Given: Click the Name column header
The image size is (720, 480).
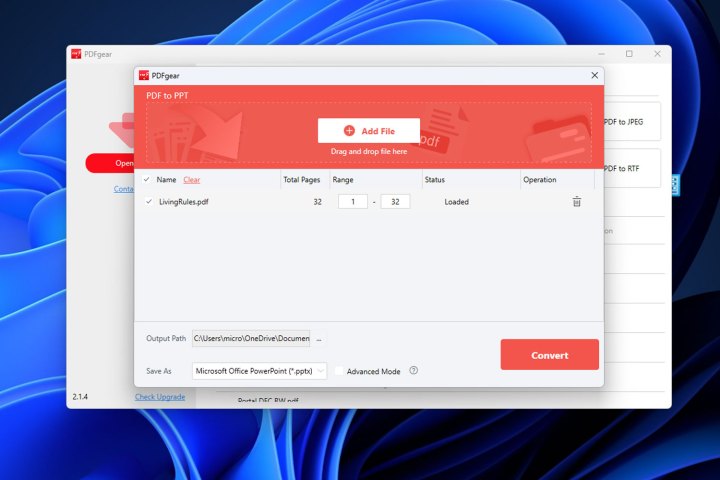Looking at the screenshot, I should pyautogui.click(x=166, y=180).
